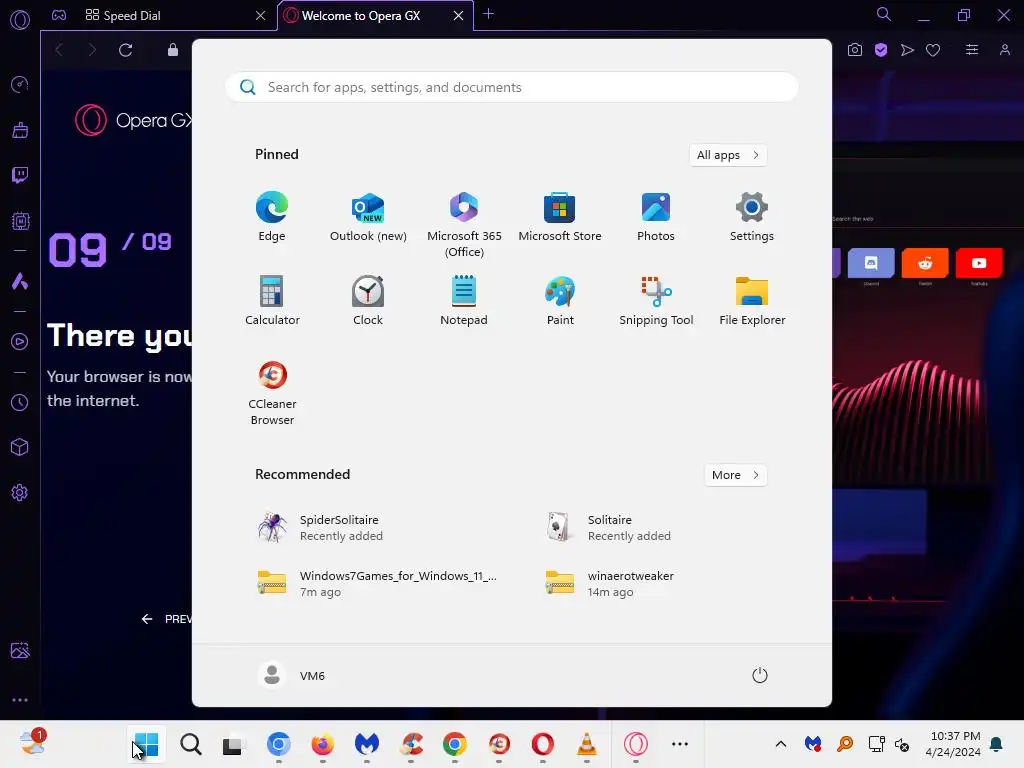
Task: Open Twitch in Opera GX sidebar
Action: 20,175
